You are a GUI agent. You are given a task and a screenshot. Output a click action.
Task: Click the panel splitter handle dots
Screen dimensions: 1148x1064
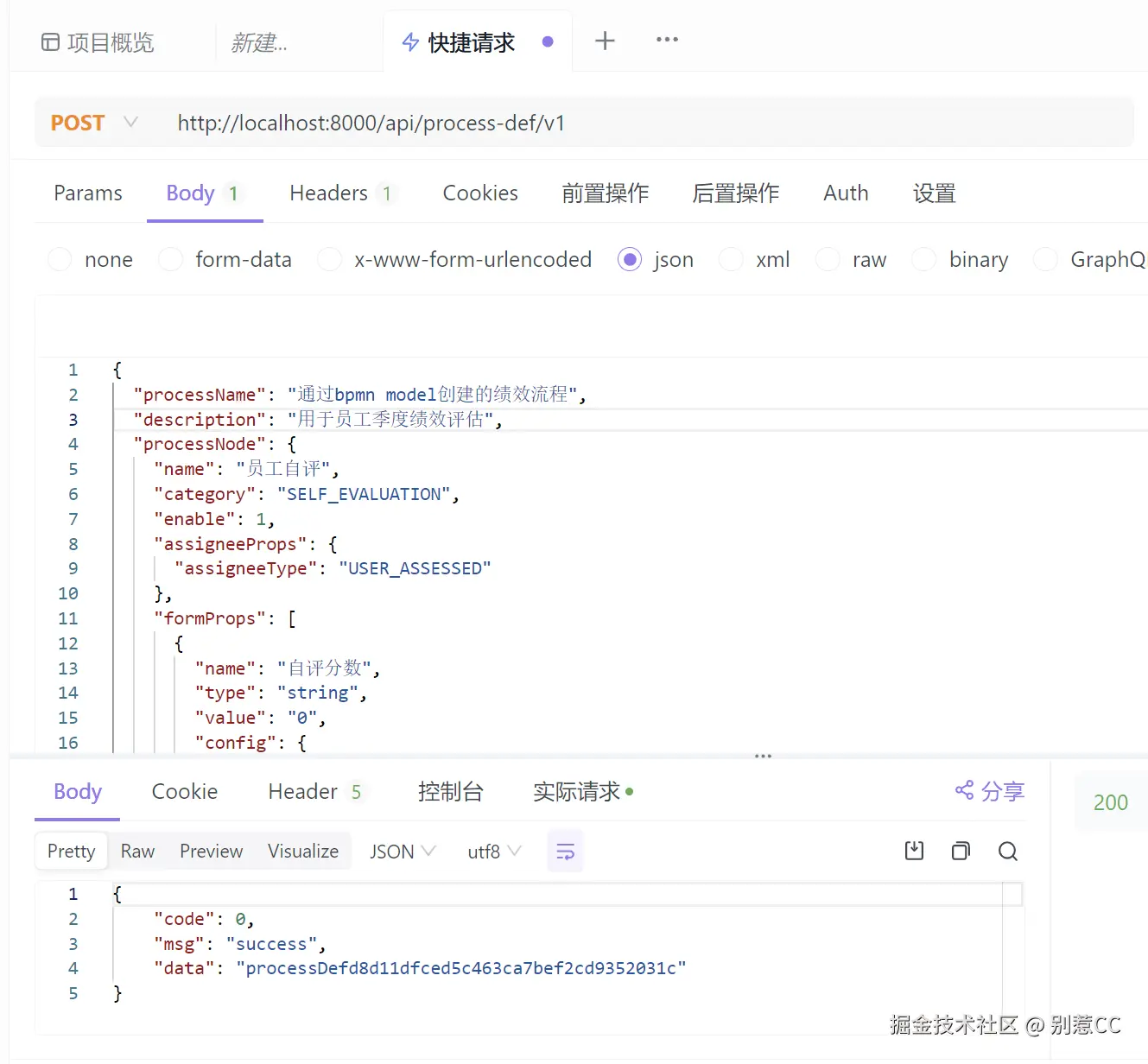[763, 757]
